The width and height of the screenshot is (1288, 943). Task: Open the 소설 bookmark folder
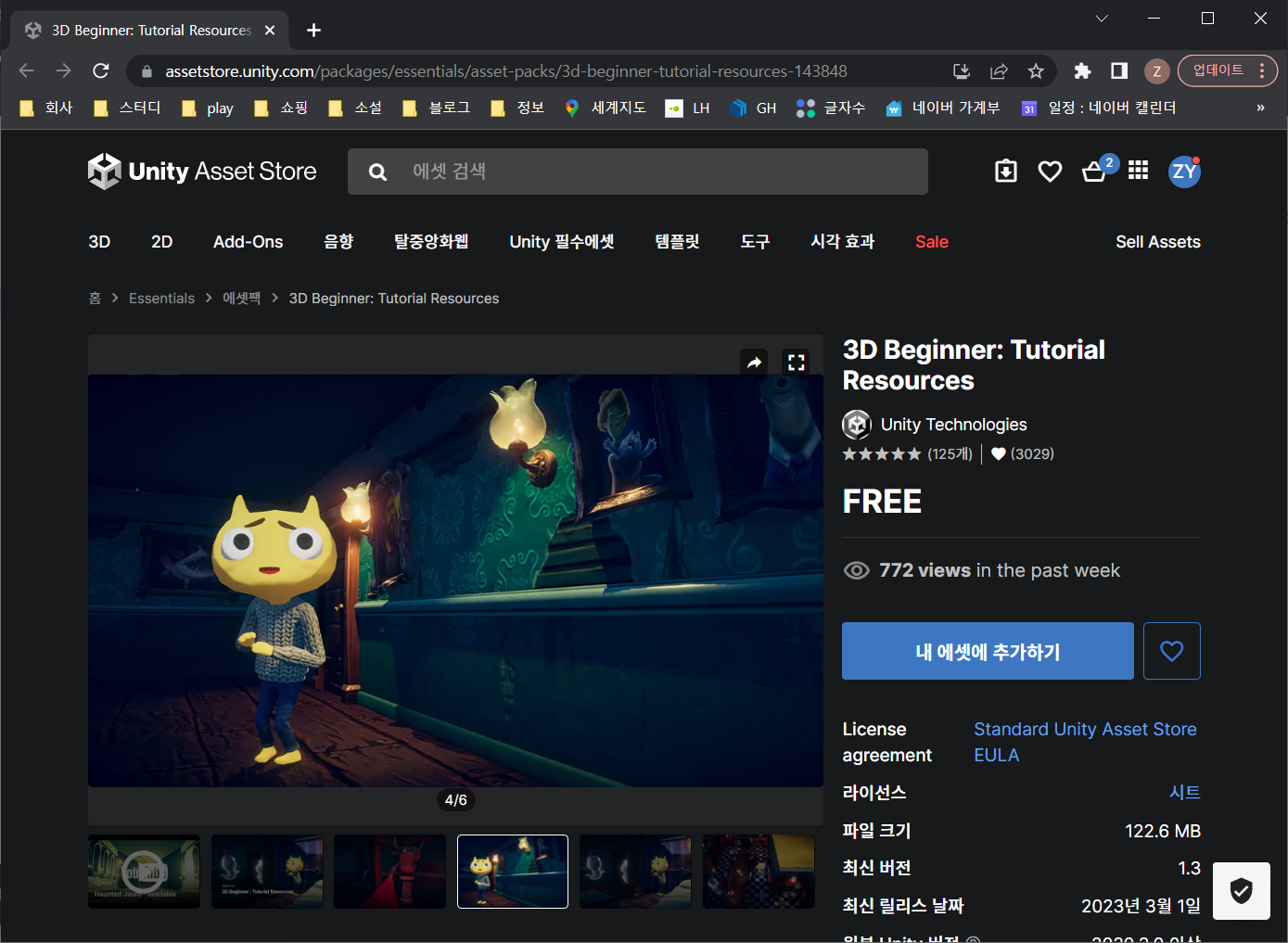pos(355,108)
